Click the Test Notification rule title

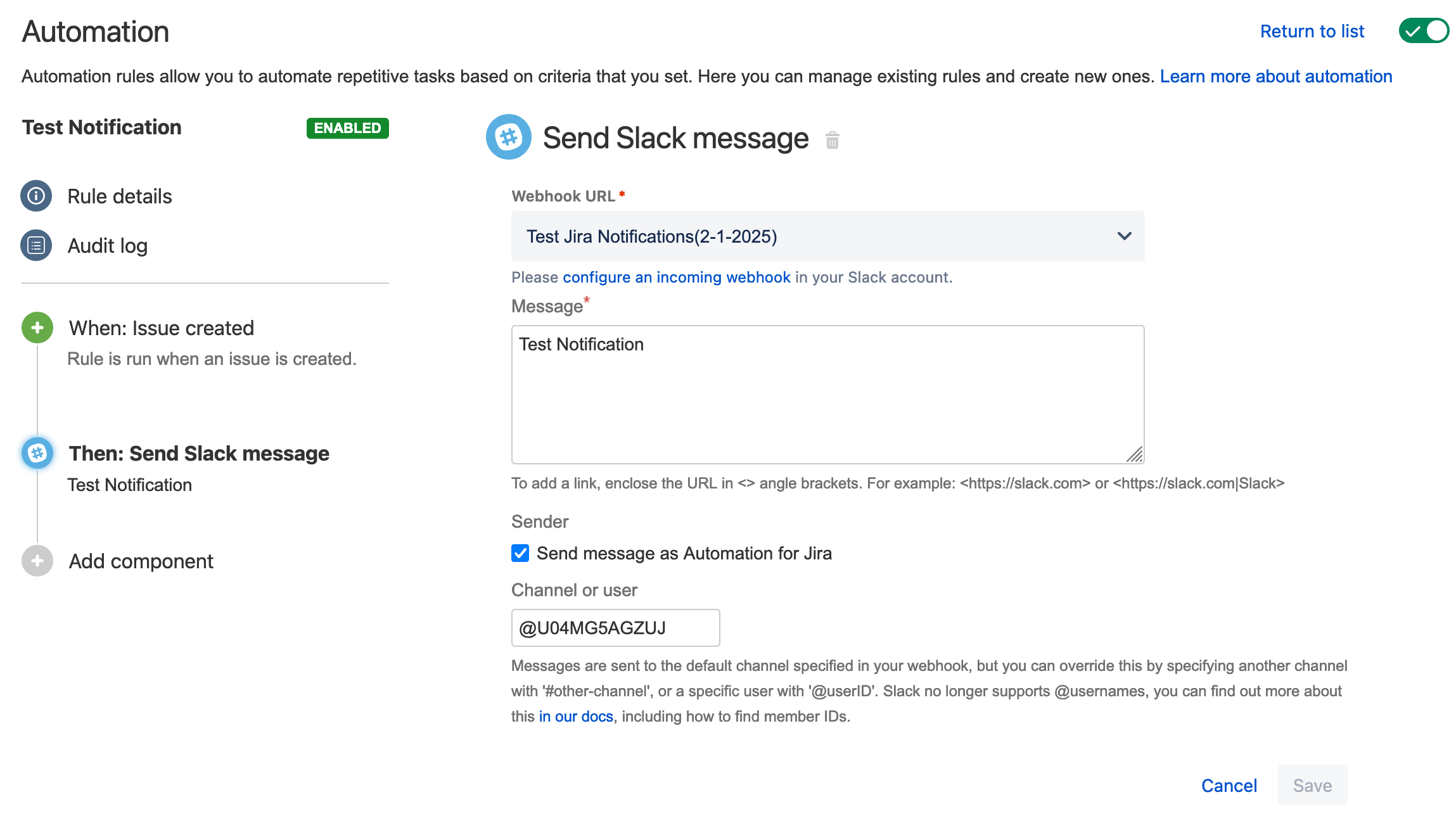click(102, 127)
